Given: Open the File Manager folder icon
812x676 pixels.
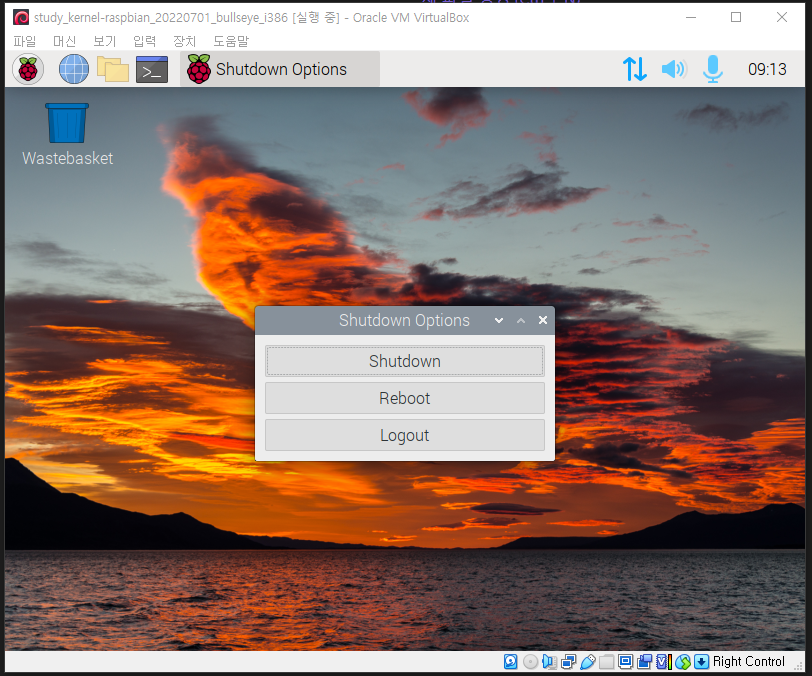Looking at the screenshot, I should click(x=113, y=69).
